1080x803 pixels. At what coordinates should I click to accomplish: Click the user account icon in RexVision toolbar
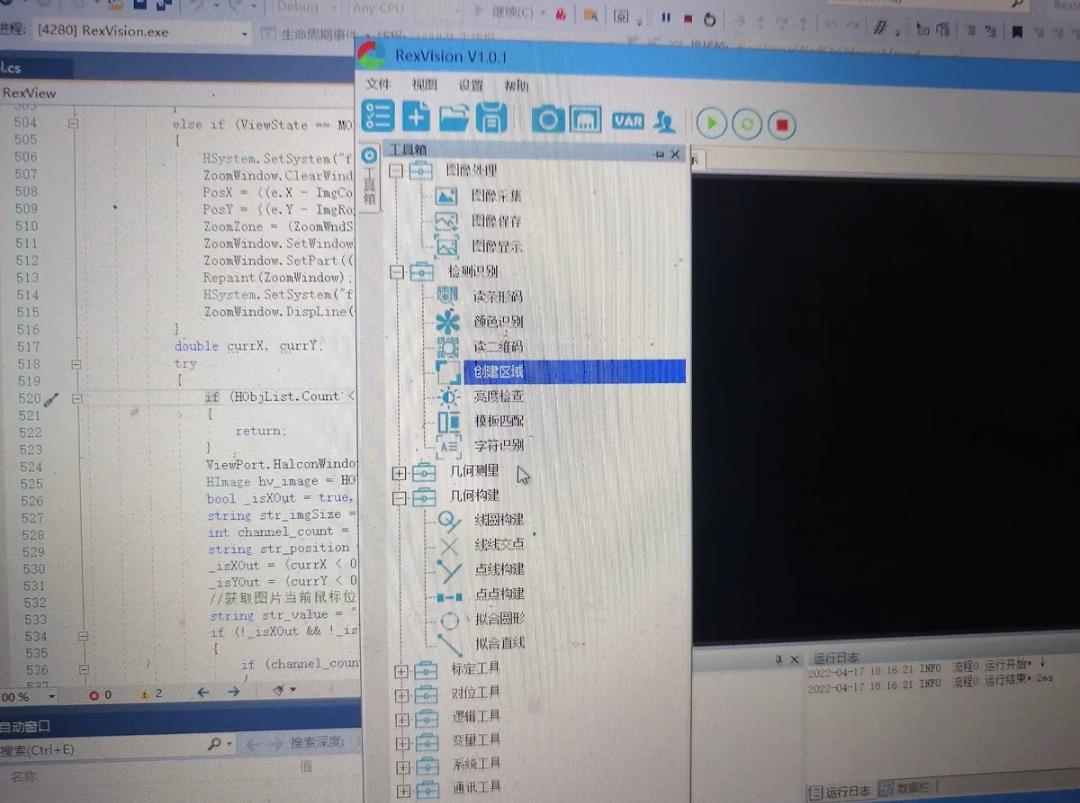pos(665,123)
